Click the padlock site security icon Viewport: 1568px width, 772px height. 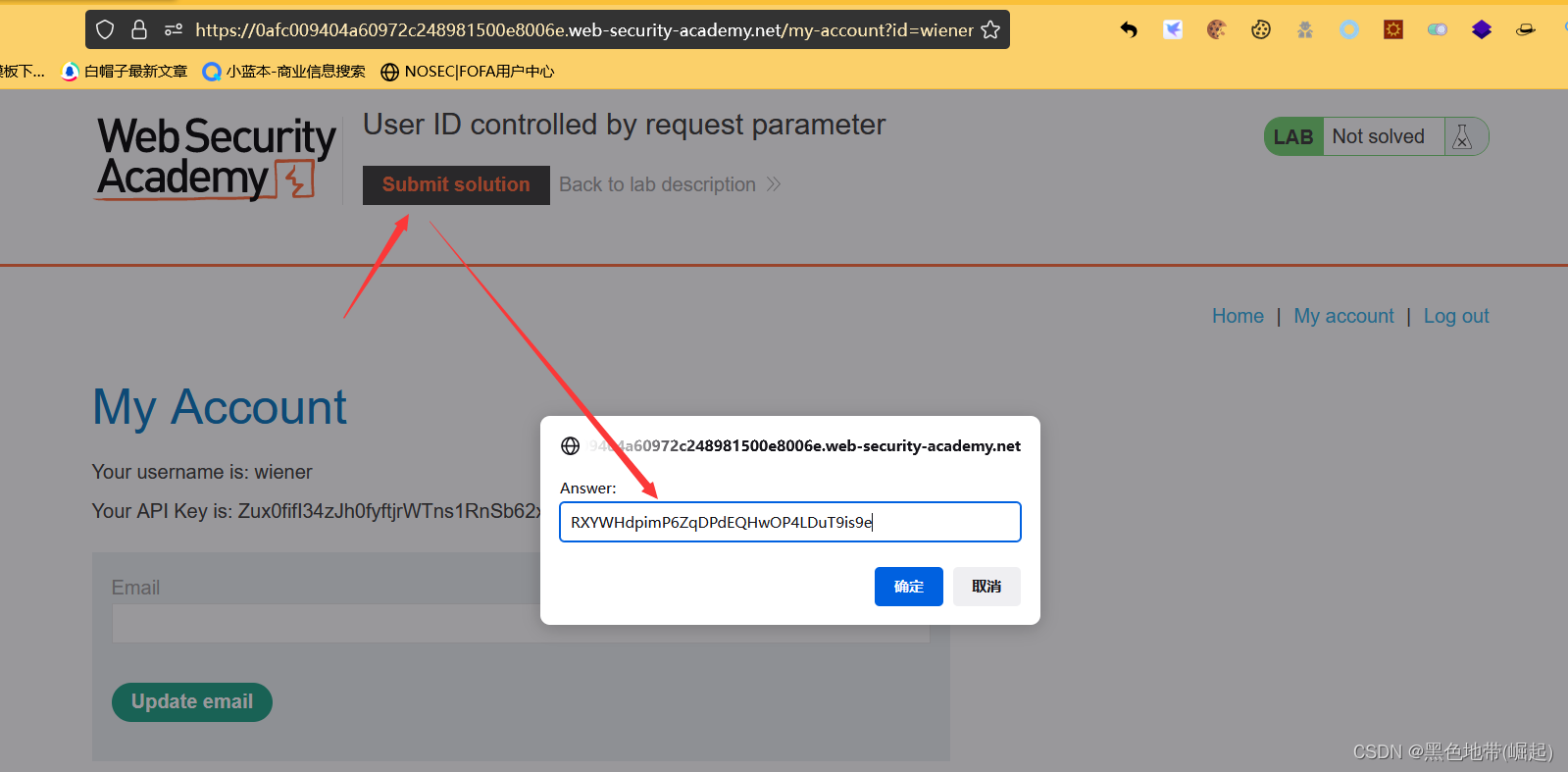pos(139,29)
